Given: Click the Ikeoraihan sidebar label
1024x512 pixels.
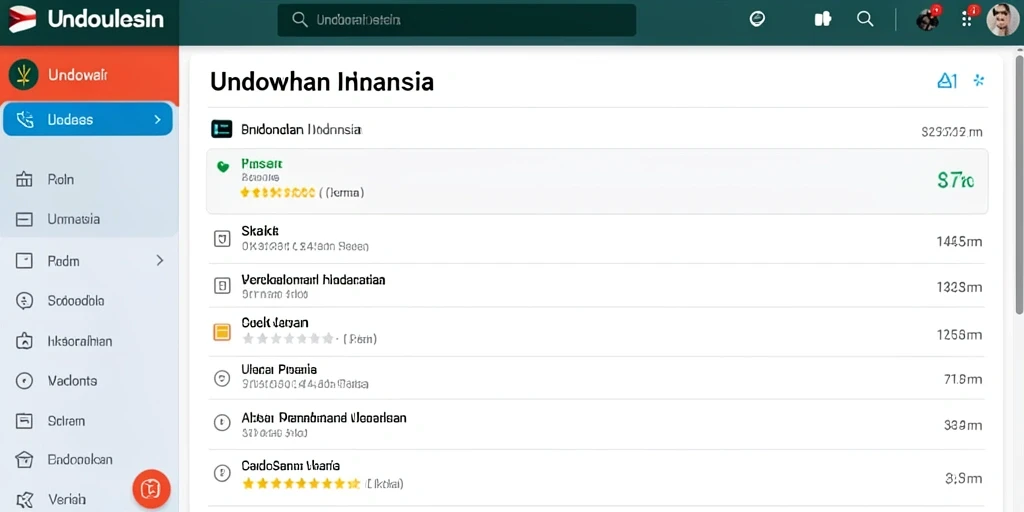Looking at the screenshot, I should pyautogui.click(x=80, y=341).
